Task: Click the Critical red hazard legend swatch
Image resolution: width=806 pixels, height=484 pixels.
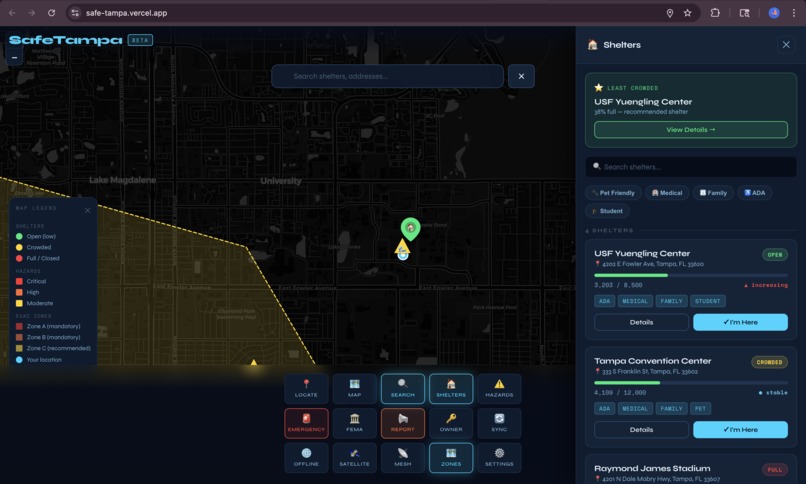Action: coord(19,281)
